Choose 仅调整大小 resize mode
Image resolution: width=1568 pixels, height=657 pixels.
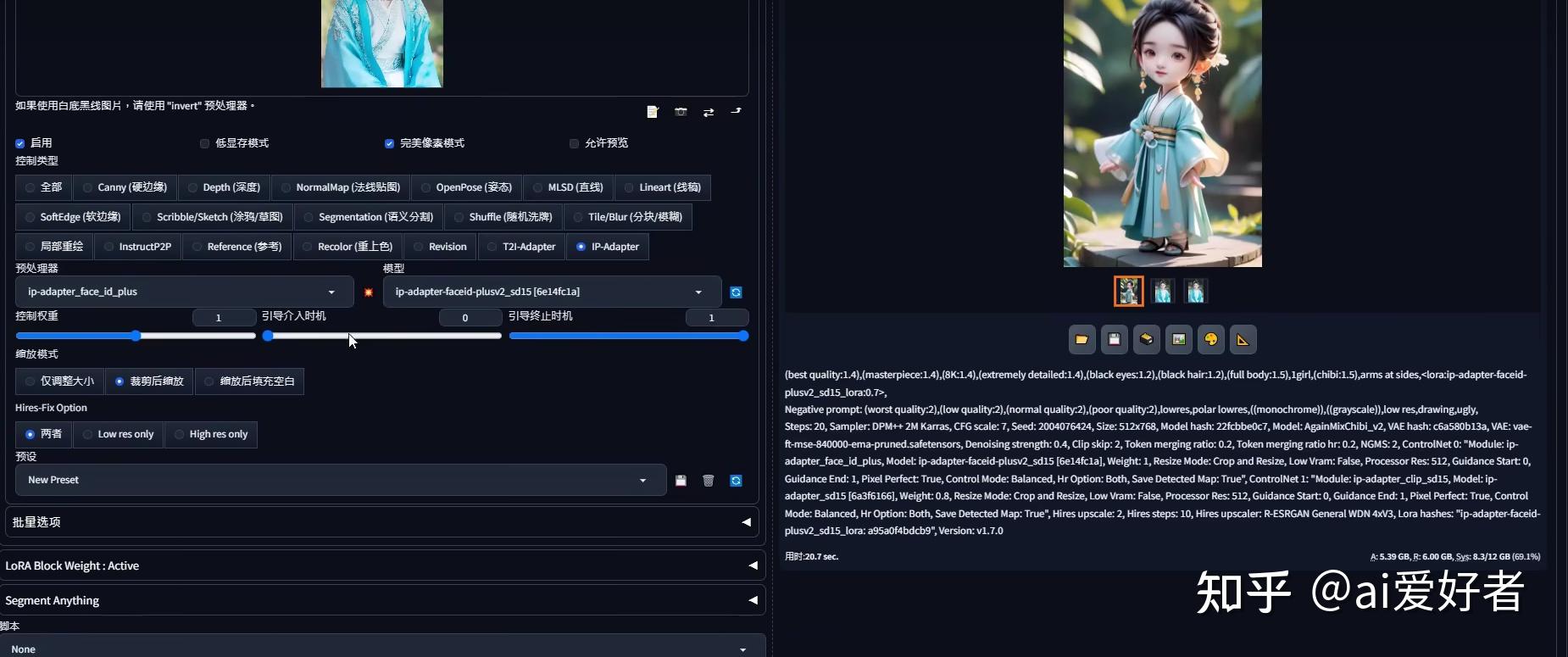59,381
